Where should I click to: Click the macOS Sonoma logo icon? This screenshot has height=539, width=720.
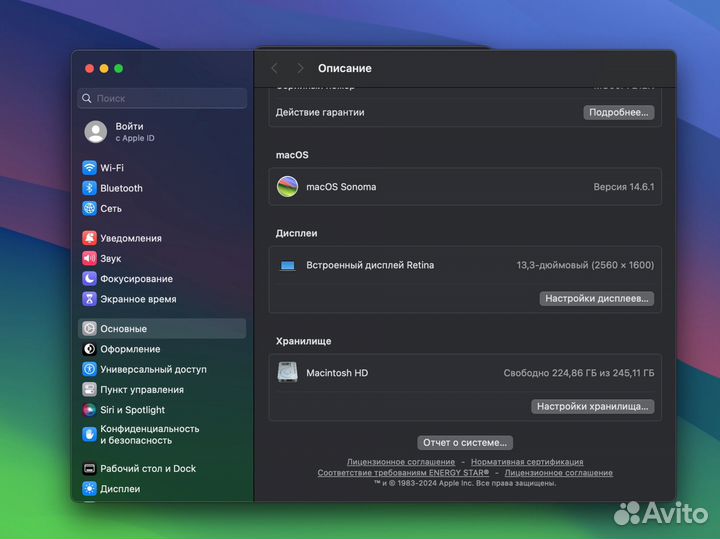coord(287,187)
